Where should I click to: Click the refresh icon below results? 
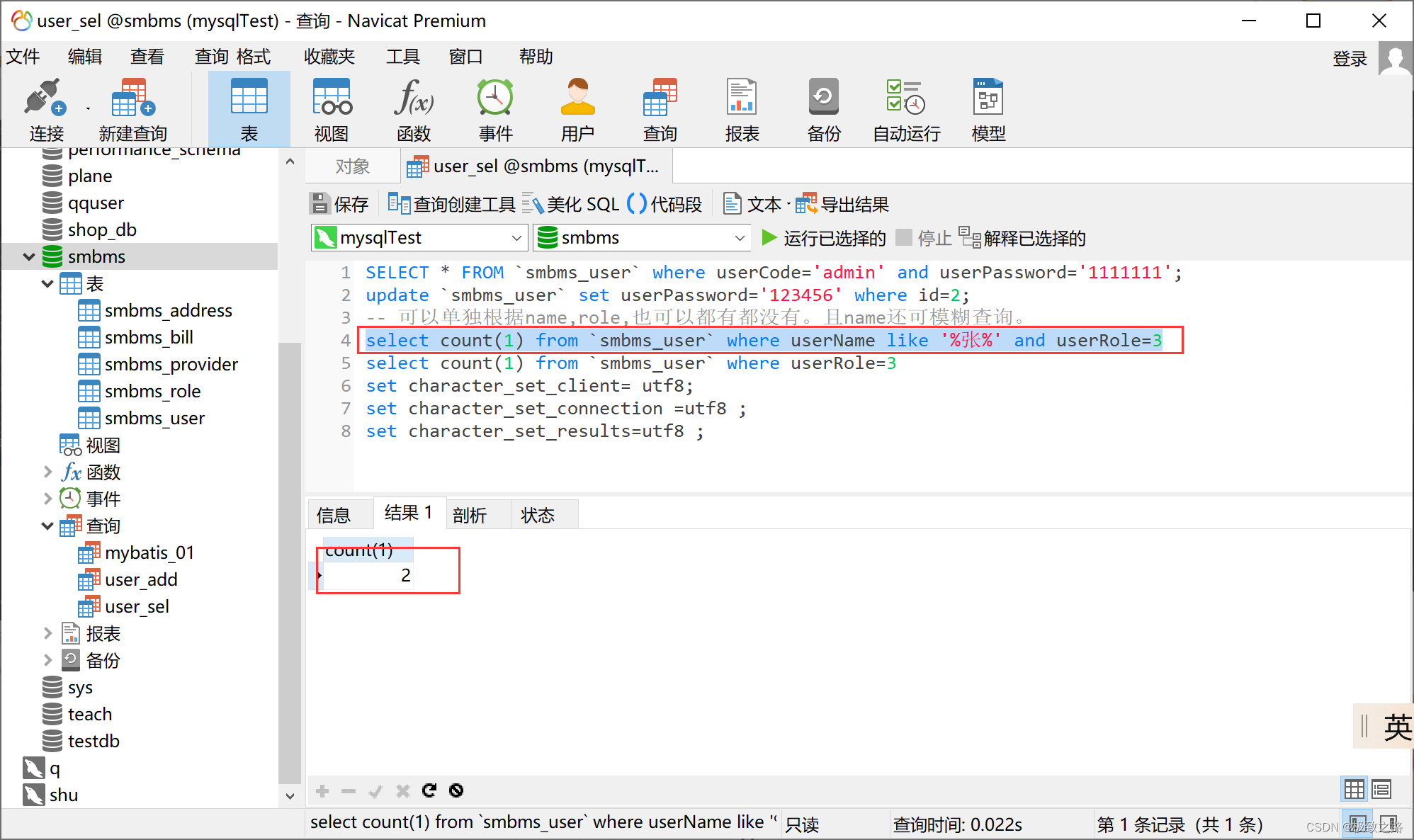429,790
